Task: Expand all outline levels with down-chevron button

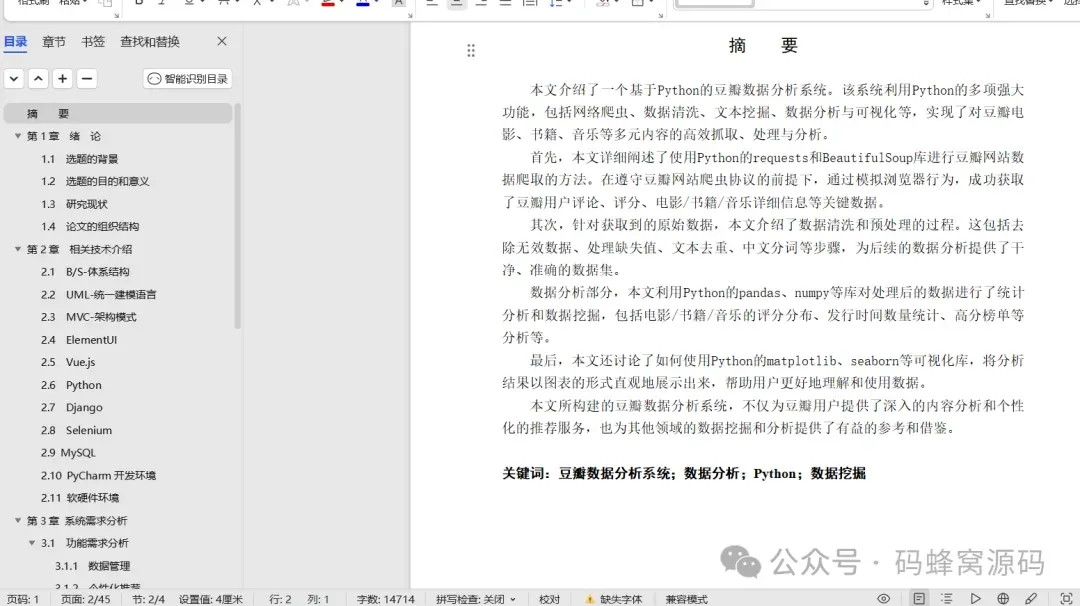Action: pos(14,79)
